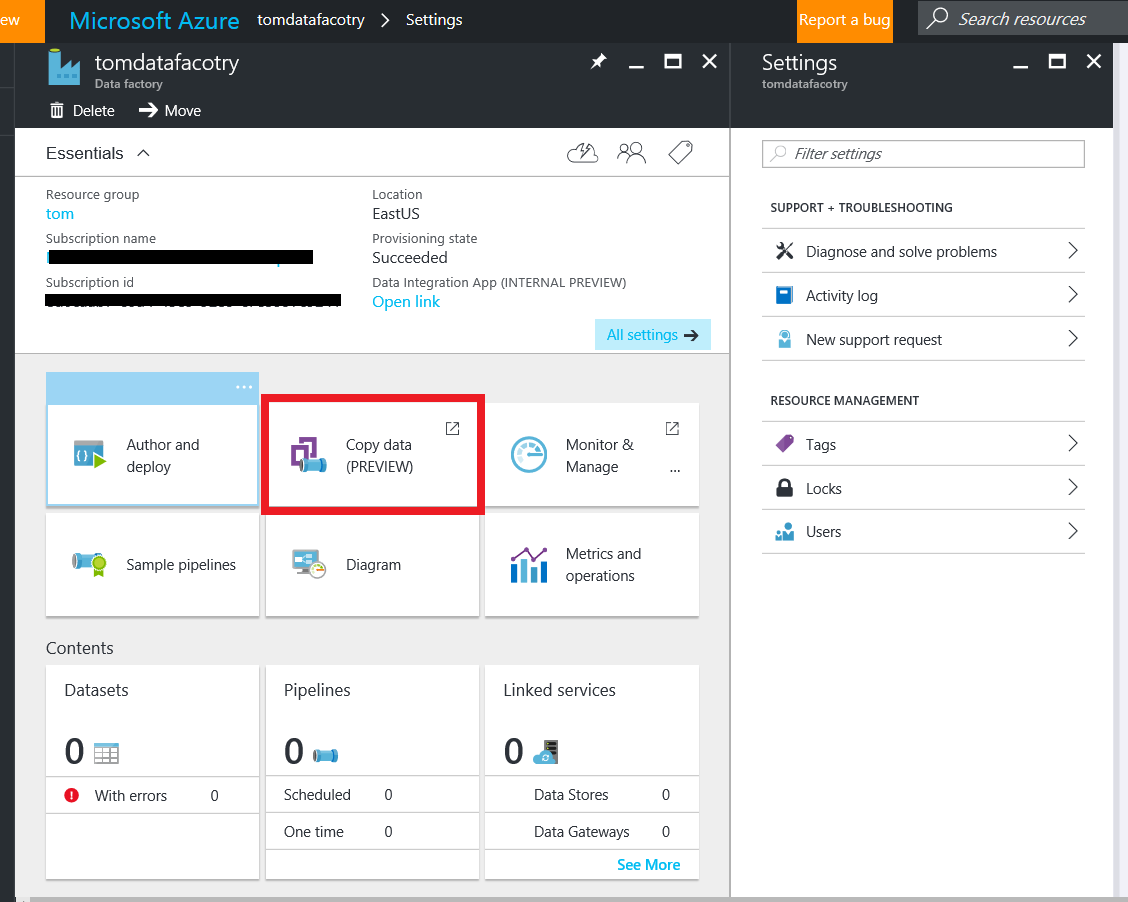Open external link icon on Monitor & Manage tile
Image resolution: width=1128 pixels, height=902 pixels.
pyautogui.click(x=673, y=429)
